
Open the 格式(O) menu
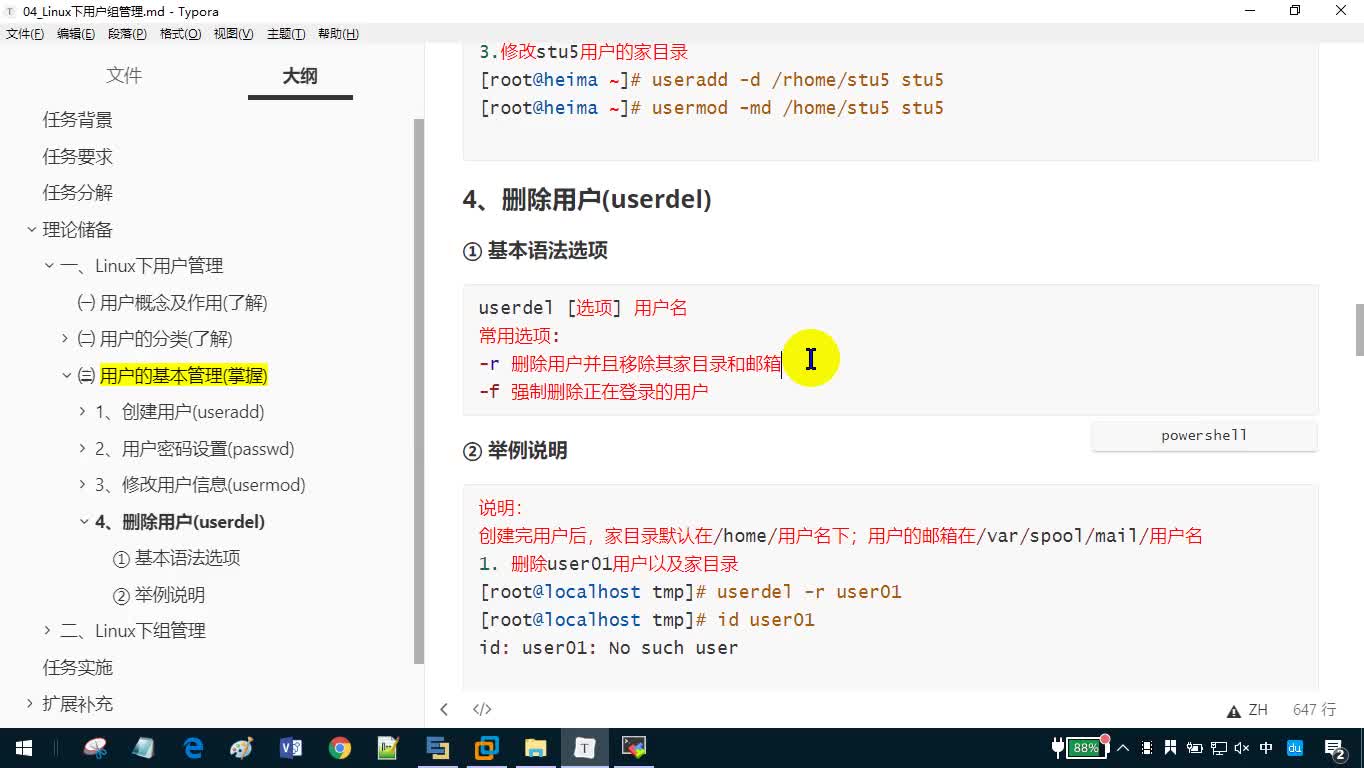pos(180,34)
